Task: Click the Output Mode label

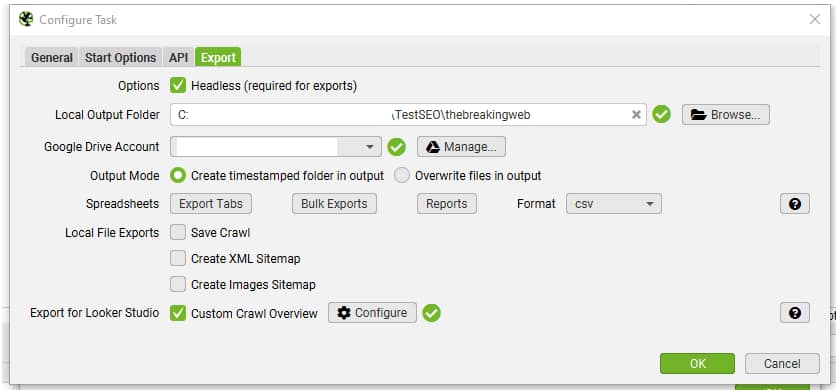Action: [124, 176]
